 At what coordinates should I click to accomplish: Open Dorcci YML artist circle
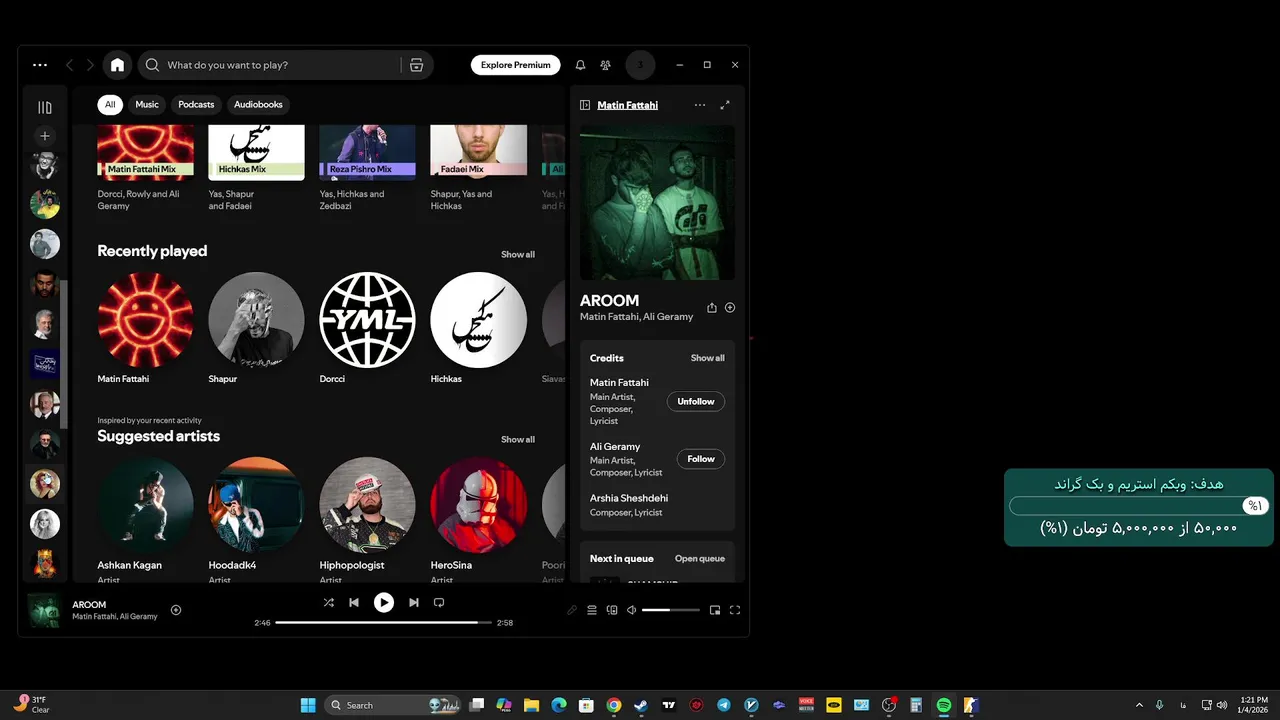point(367,320)
